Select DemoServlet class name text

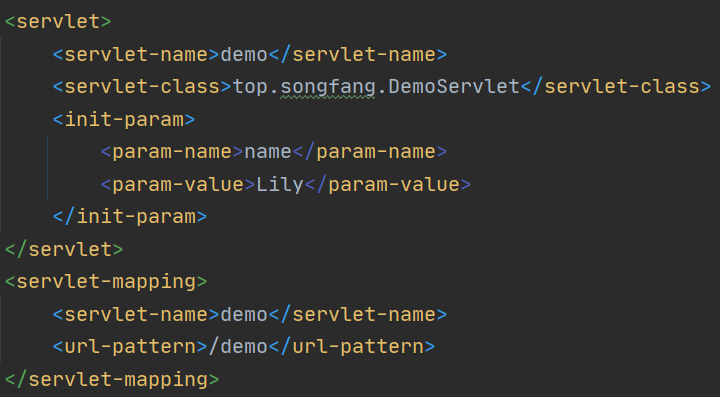click(x=454, y=87)
